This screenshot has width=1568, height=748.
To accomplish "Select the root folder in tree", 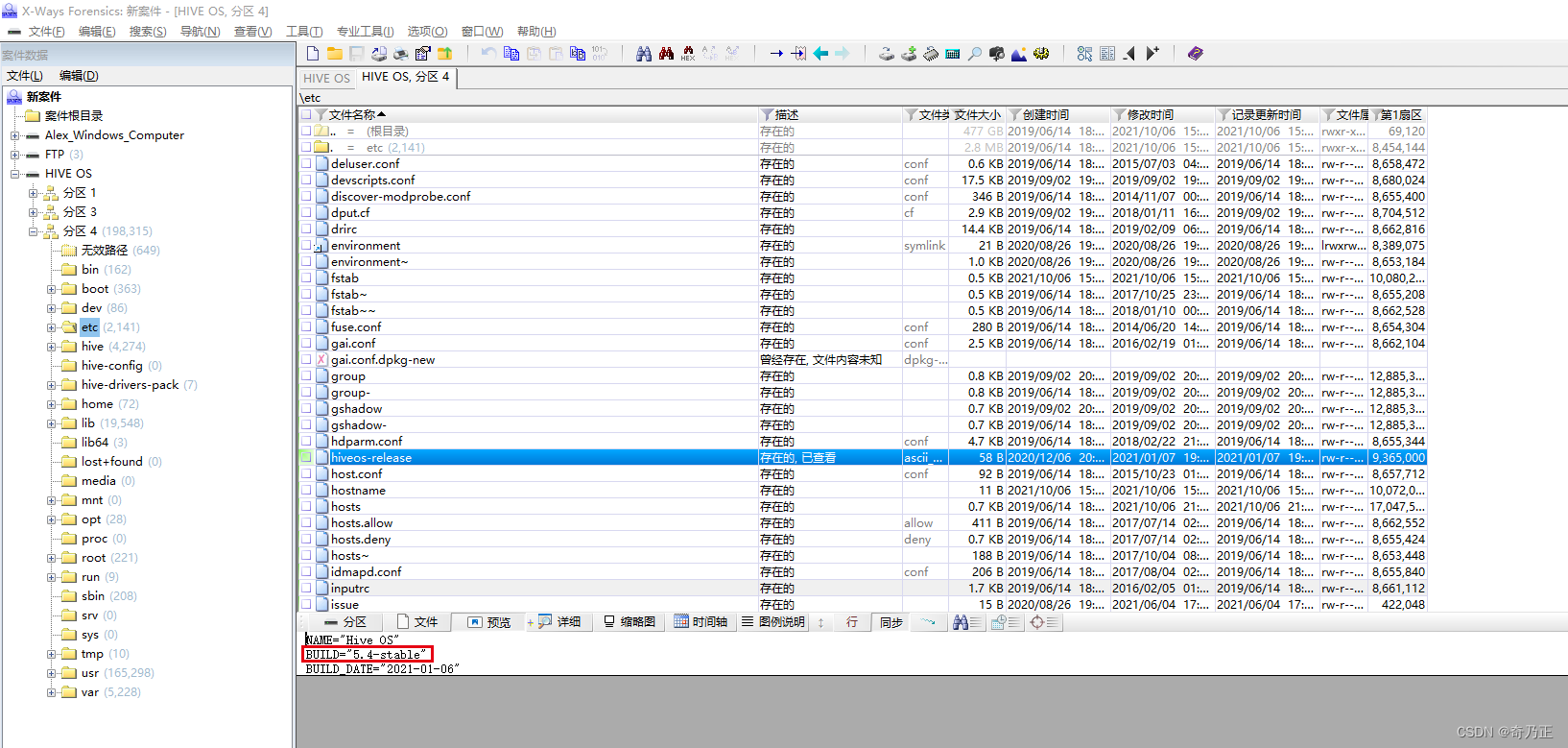I will (x=94, y=558).
